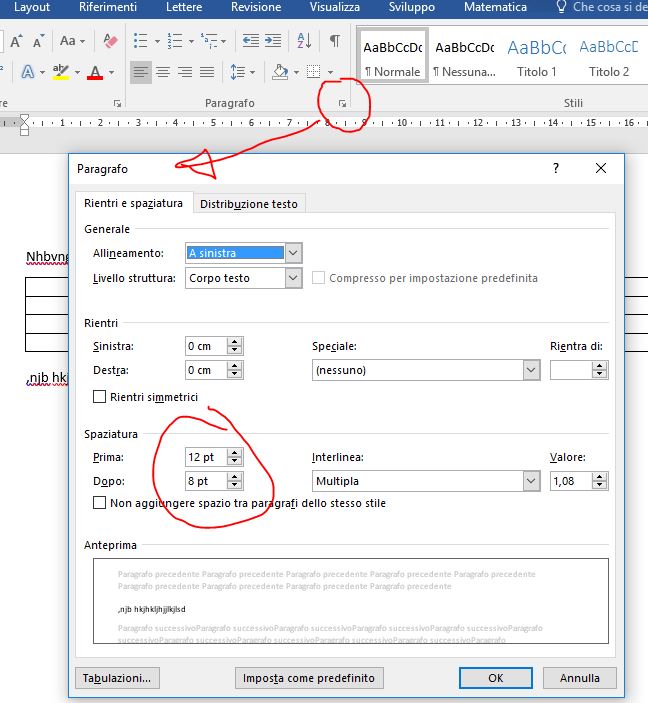Click the Destra indent field
Screen dimensions: 648x703
[x=206, y=370]
